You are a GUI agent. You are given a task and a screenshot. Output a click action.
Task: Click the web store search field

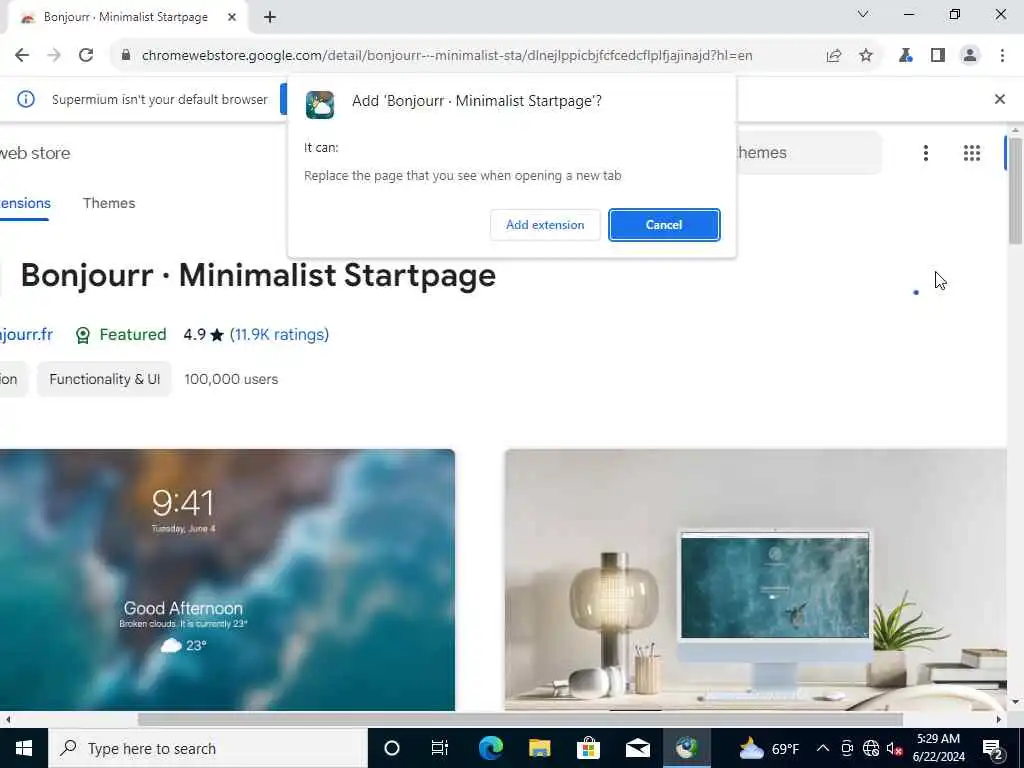pos(808,153)
